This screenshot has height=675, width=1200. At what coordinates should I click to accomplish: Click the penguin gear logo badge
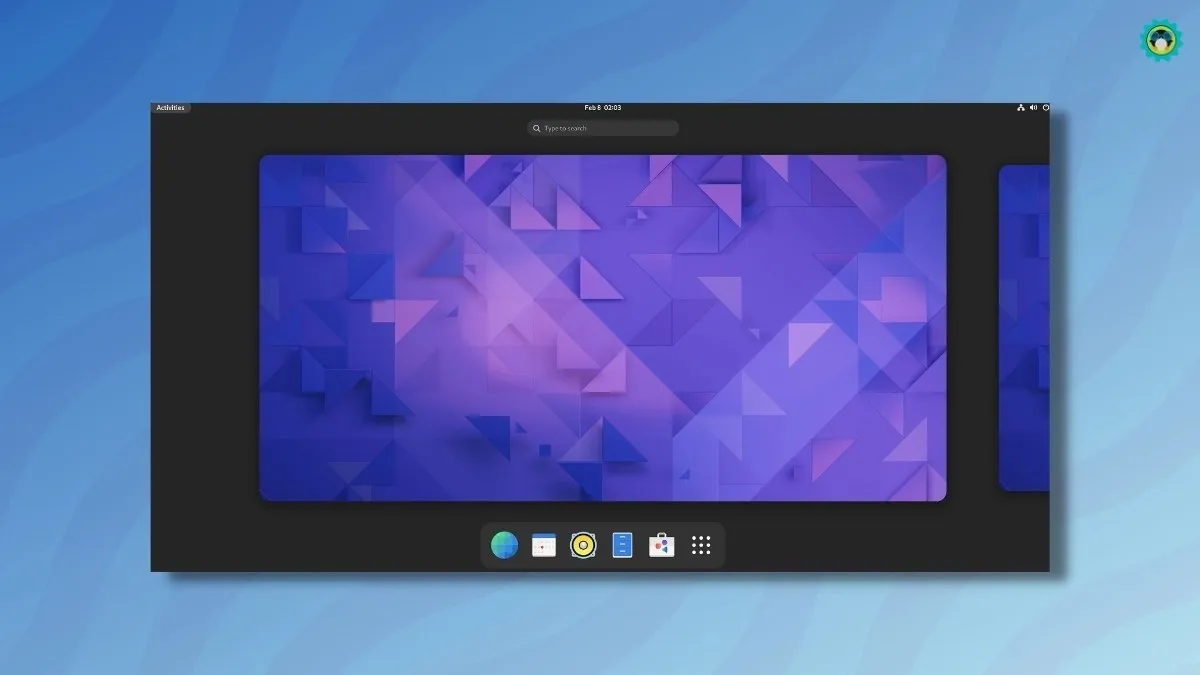click(x=1161, y=39)
